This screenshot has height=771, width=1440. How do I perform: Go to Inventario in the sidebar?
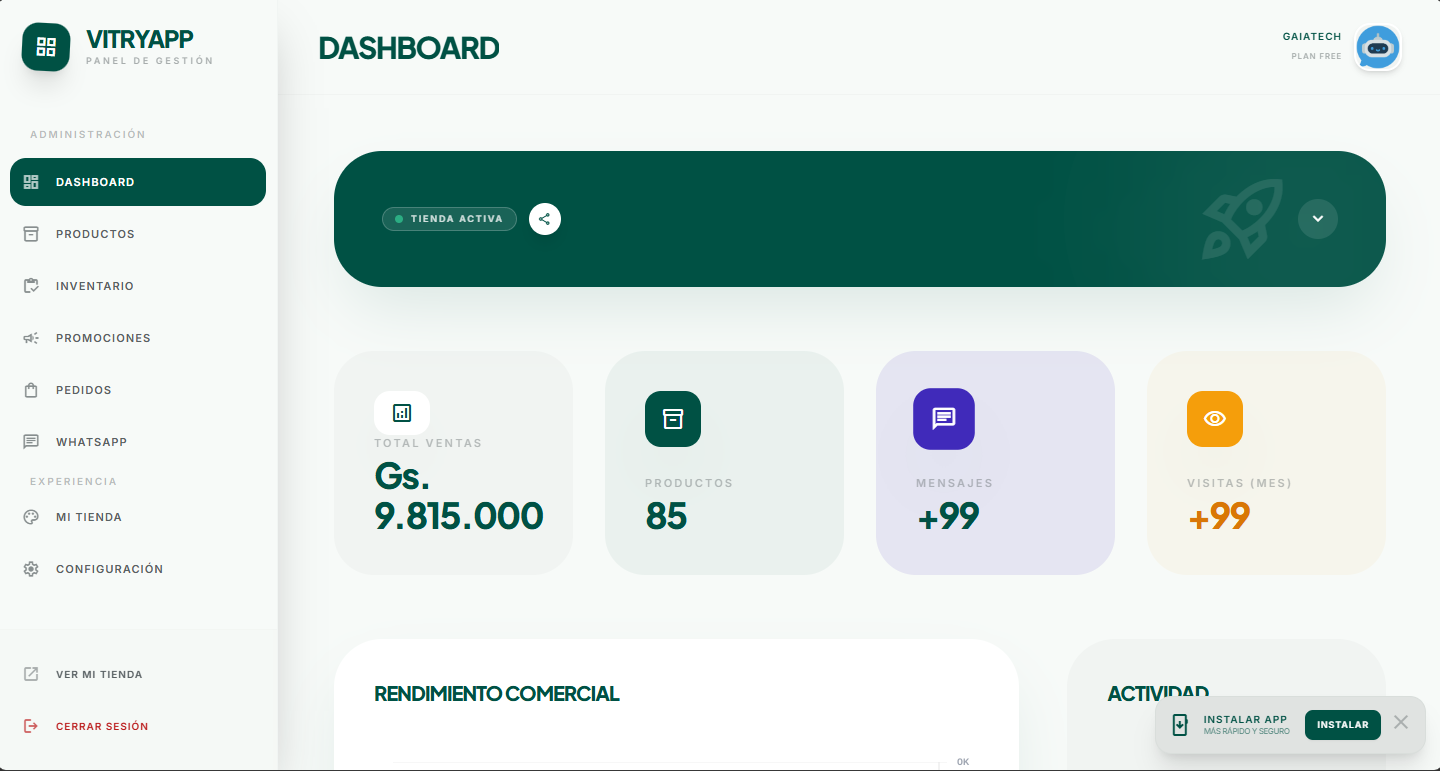coord(138,286)
